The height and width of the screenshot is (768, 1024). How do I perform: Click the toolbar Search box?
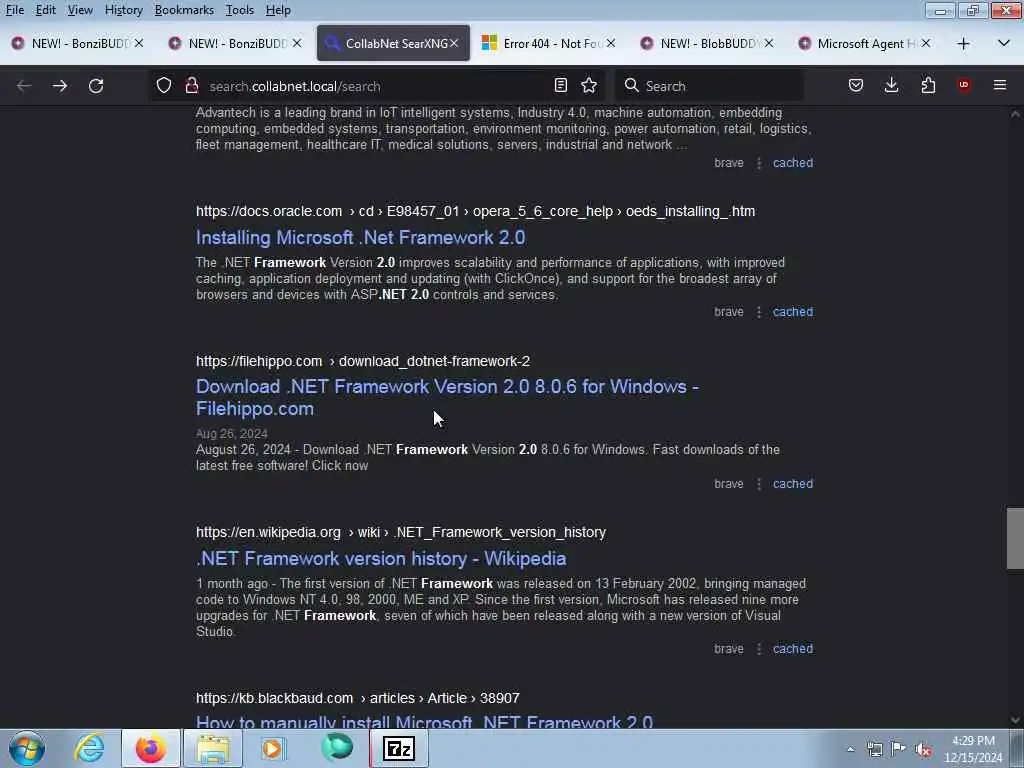point(710,86)
